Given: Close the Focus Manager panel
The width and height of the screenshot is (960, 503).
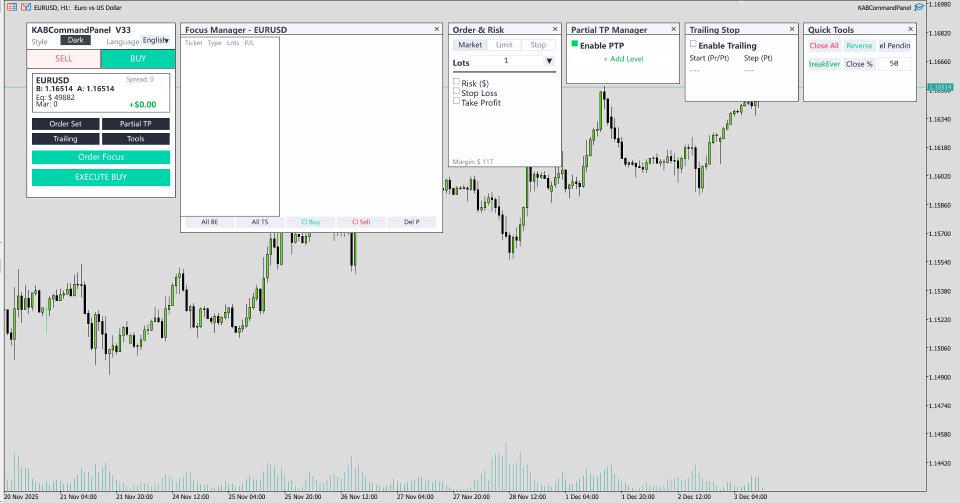Looking at the screenshot, I should pos(437,29).
